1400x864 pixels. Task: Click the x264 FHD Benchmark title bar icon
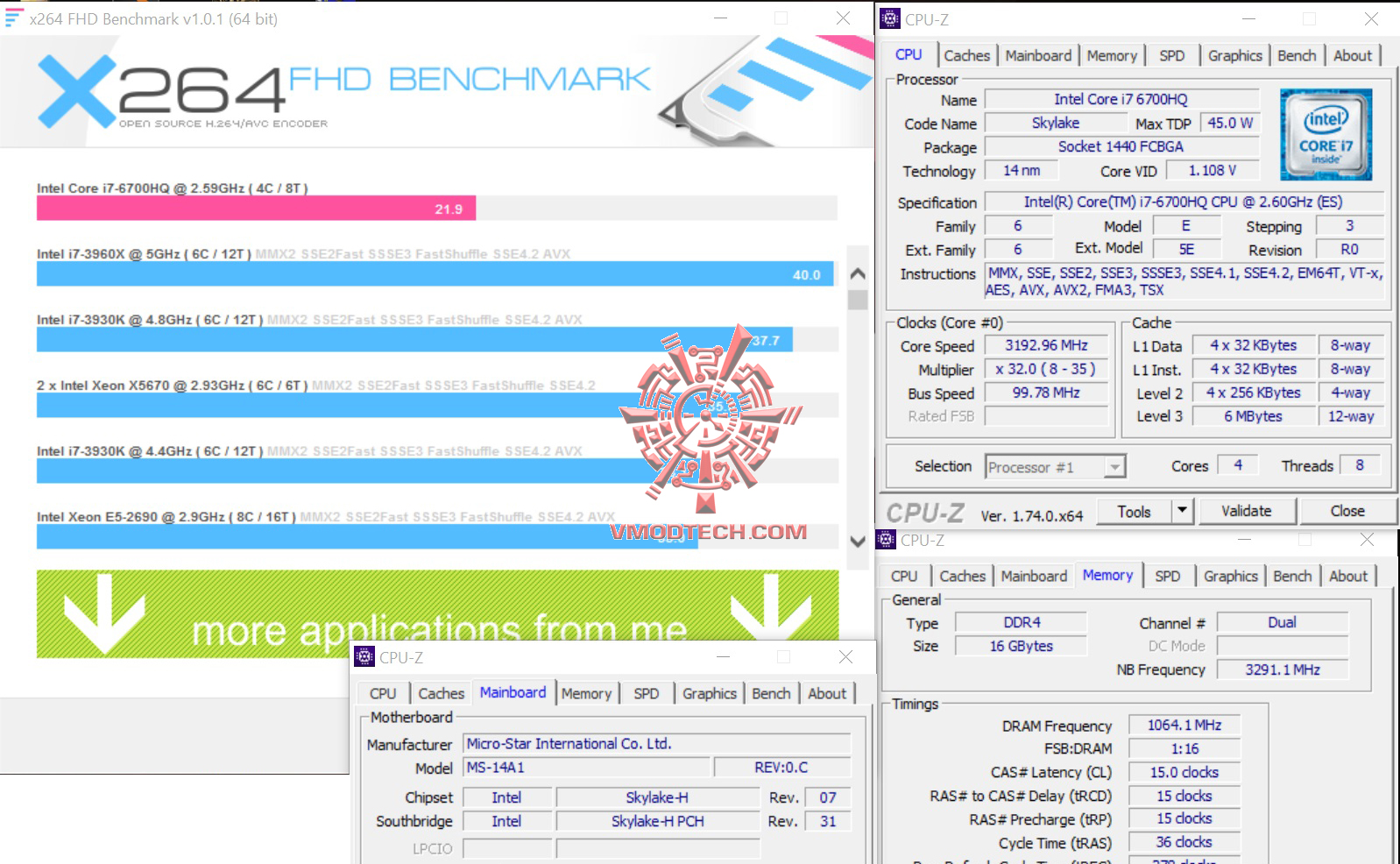(12, 18)
